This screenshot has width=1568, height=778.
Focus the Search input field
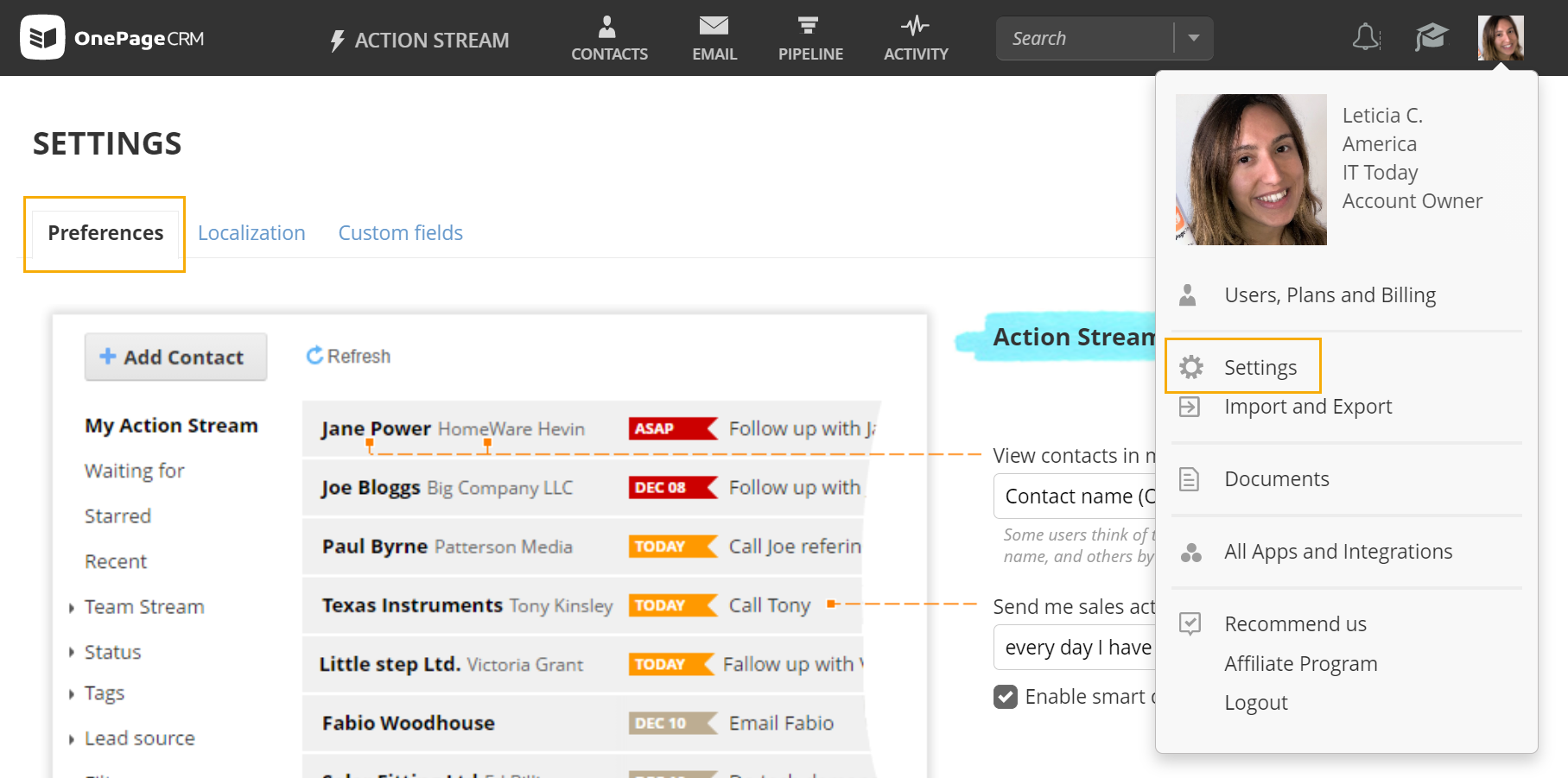[1085, 38]
